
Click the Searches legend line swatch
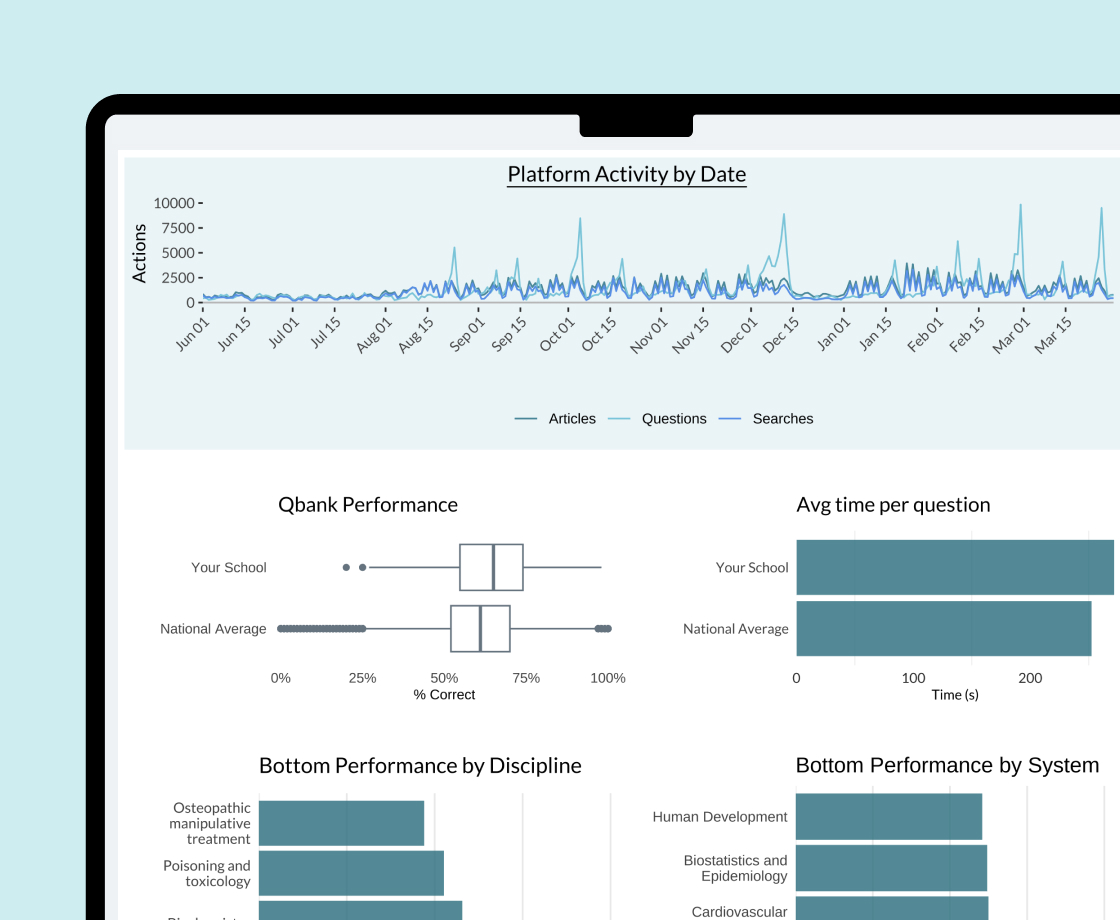[x=729, y=419]
